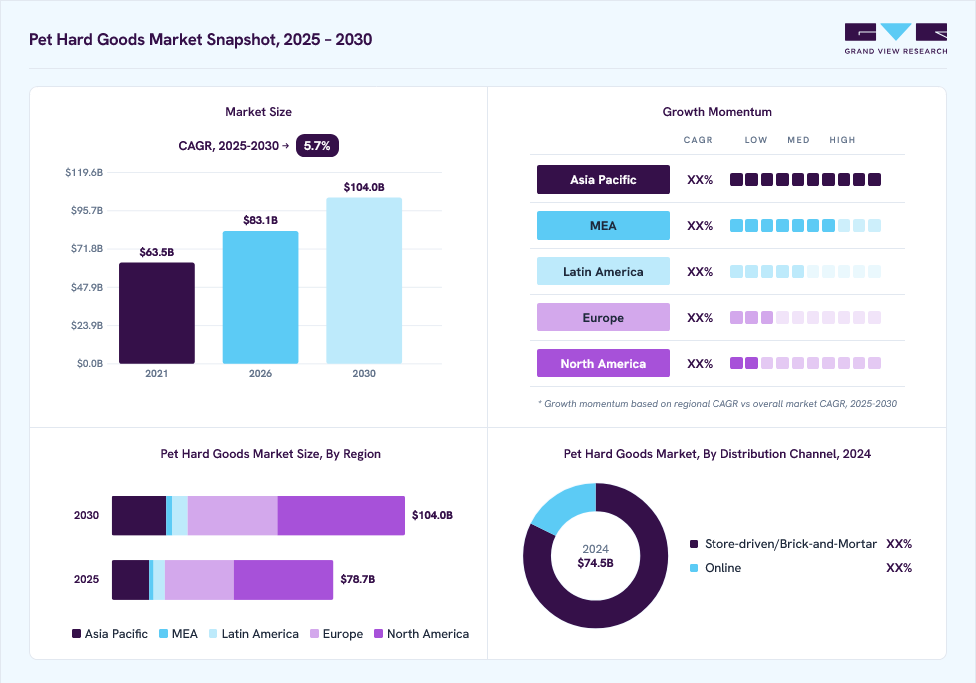Click the Europe legend swatch
976x683 pixels.
click(314, 634)
